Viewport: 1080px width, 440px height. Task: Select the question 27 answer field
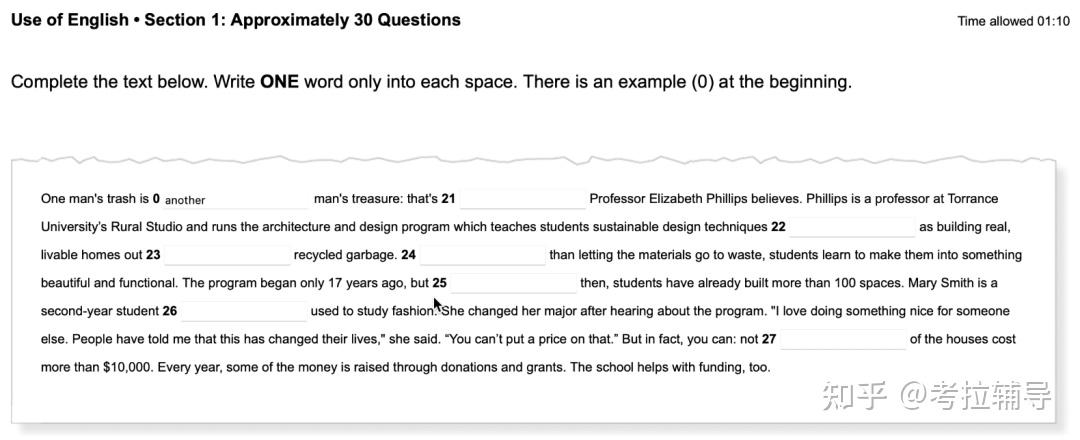pos(842,339)
